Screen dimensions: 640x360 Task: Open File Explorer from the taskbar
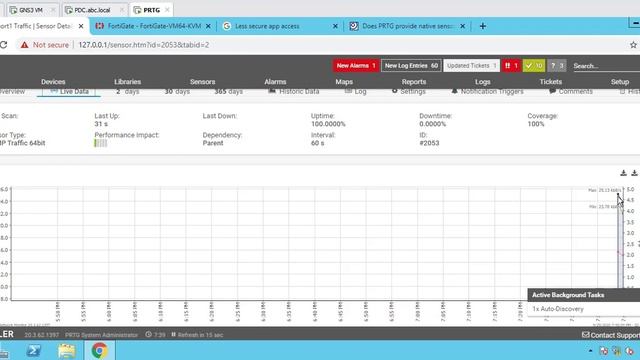coord(67,350)
